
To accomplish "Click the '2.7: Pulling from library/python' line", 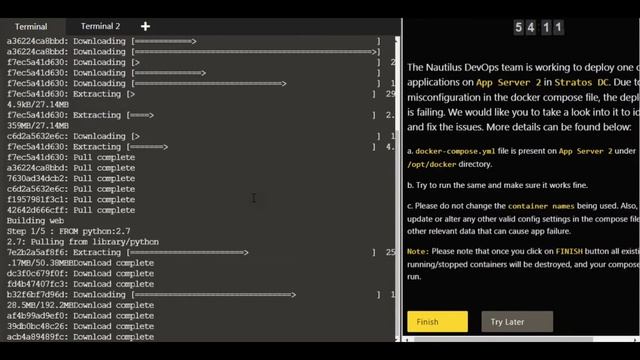I will tap(83, 242).
